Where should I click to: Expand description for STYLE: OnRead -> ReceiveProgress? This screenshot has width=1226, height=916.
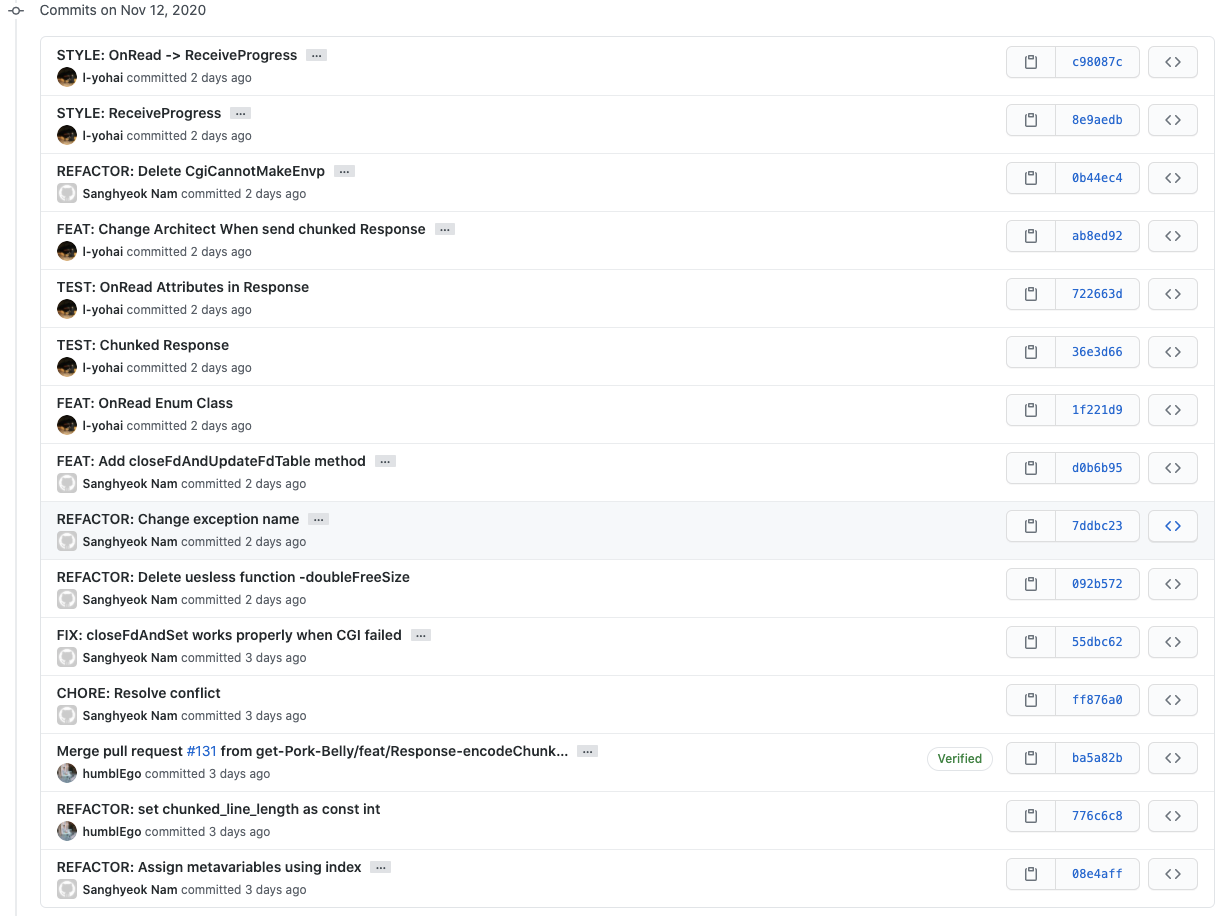coord(316,56)
